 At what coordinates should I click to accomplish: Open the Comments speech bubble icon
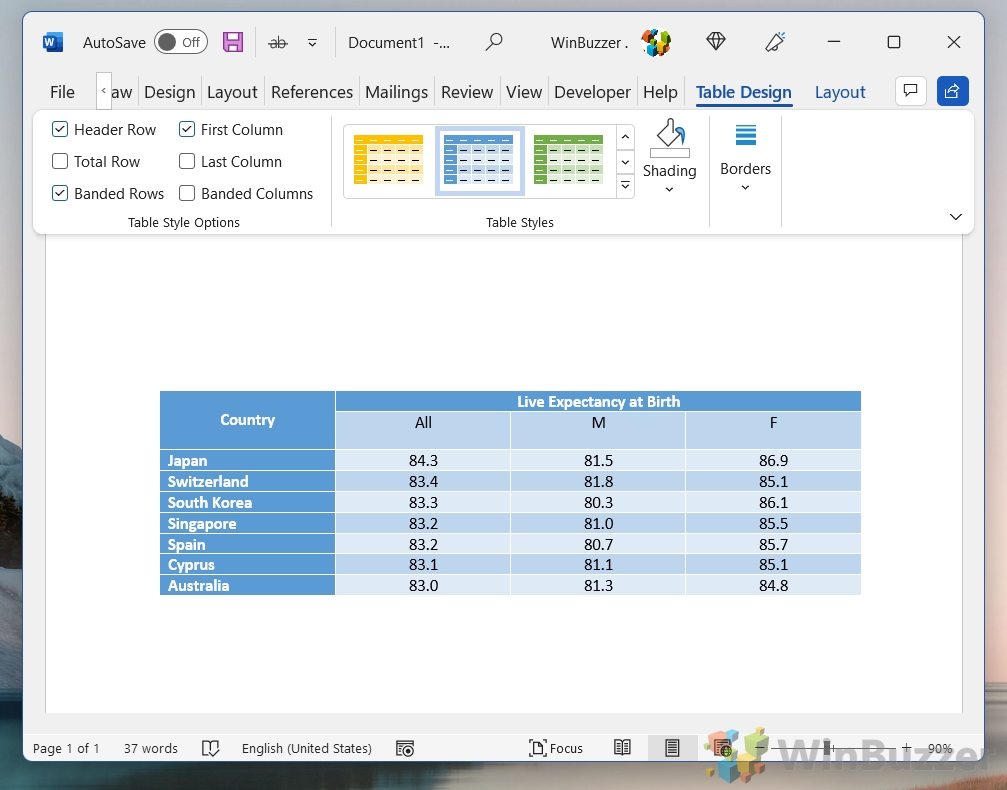[910, 91]
